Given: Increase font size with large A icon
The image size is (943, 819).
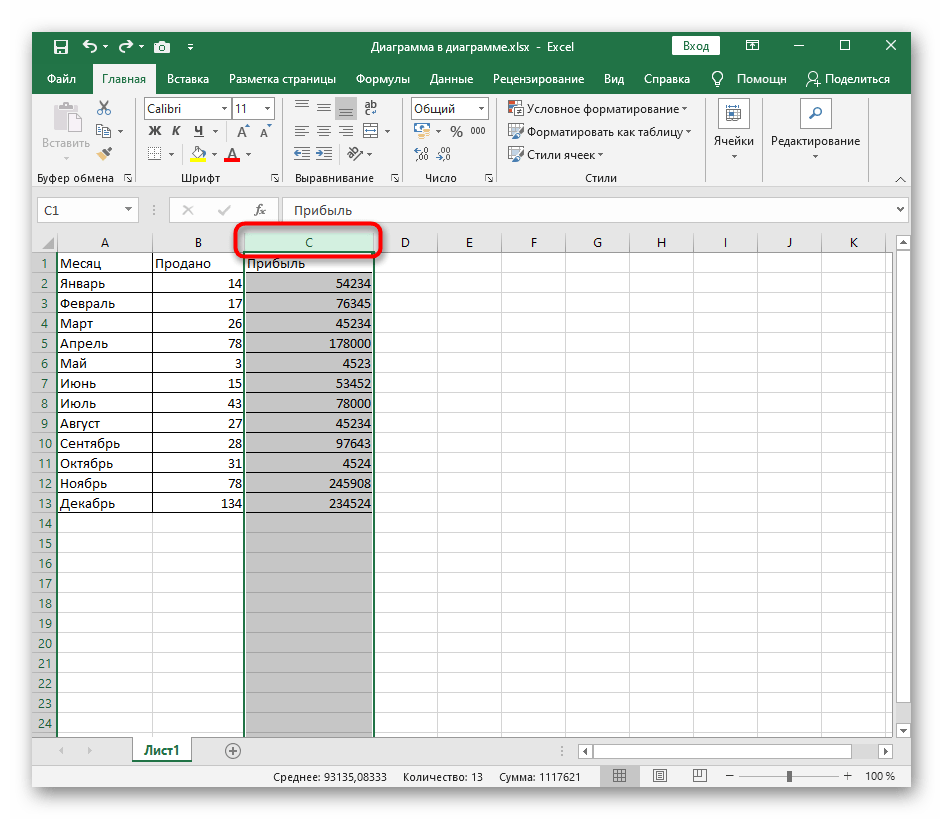Looking at the screenshot, I should pyautogui.click(x=242, y=131).
